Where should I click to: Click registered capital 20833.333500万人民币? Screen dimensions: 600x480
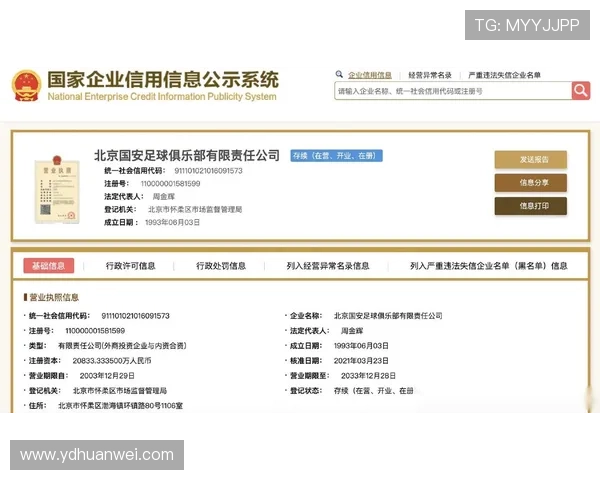(112, 361)
